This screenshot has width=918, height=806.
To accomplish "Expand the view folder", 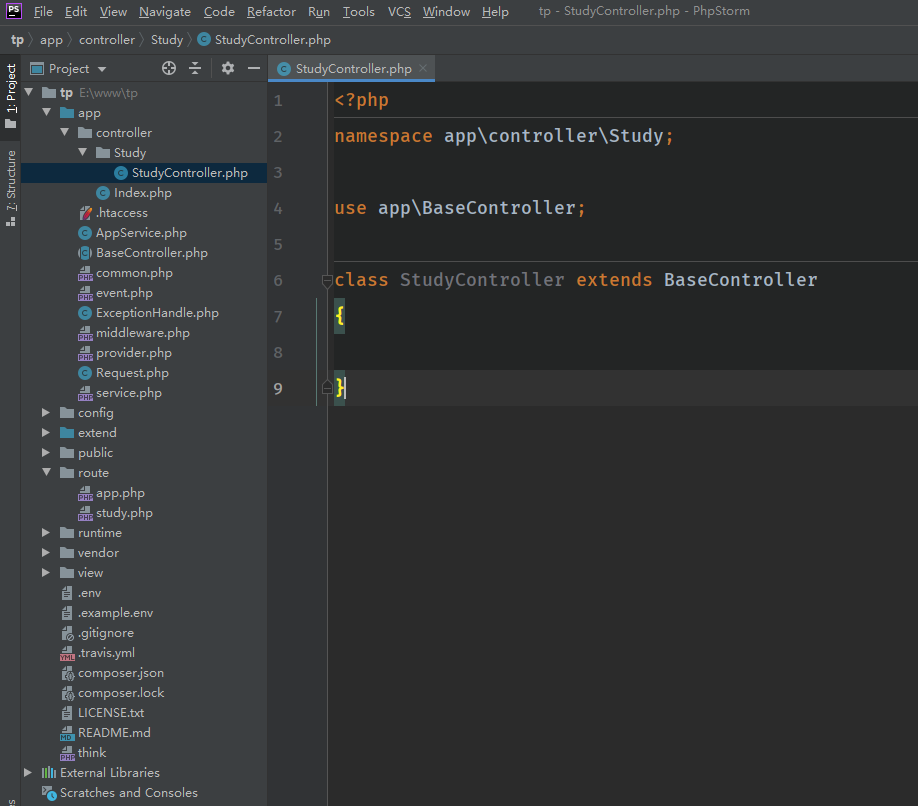I will (46, 572).
